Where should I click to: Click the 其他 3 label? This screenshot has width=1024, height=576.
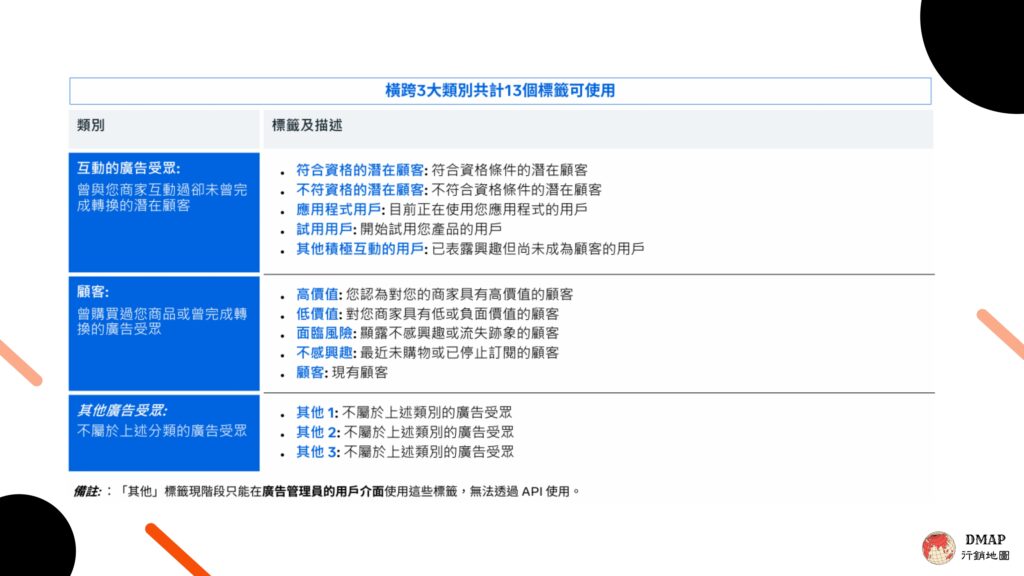coord(316,452)
